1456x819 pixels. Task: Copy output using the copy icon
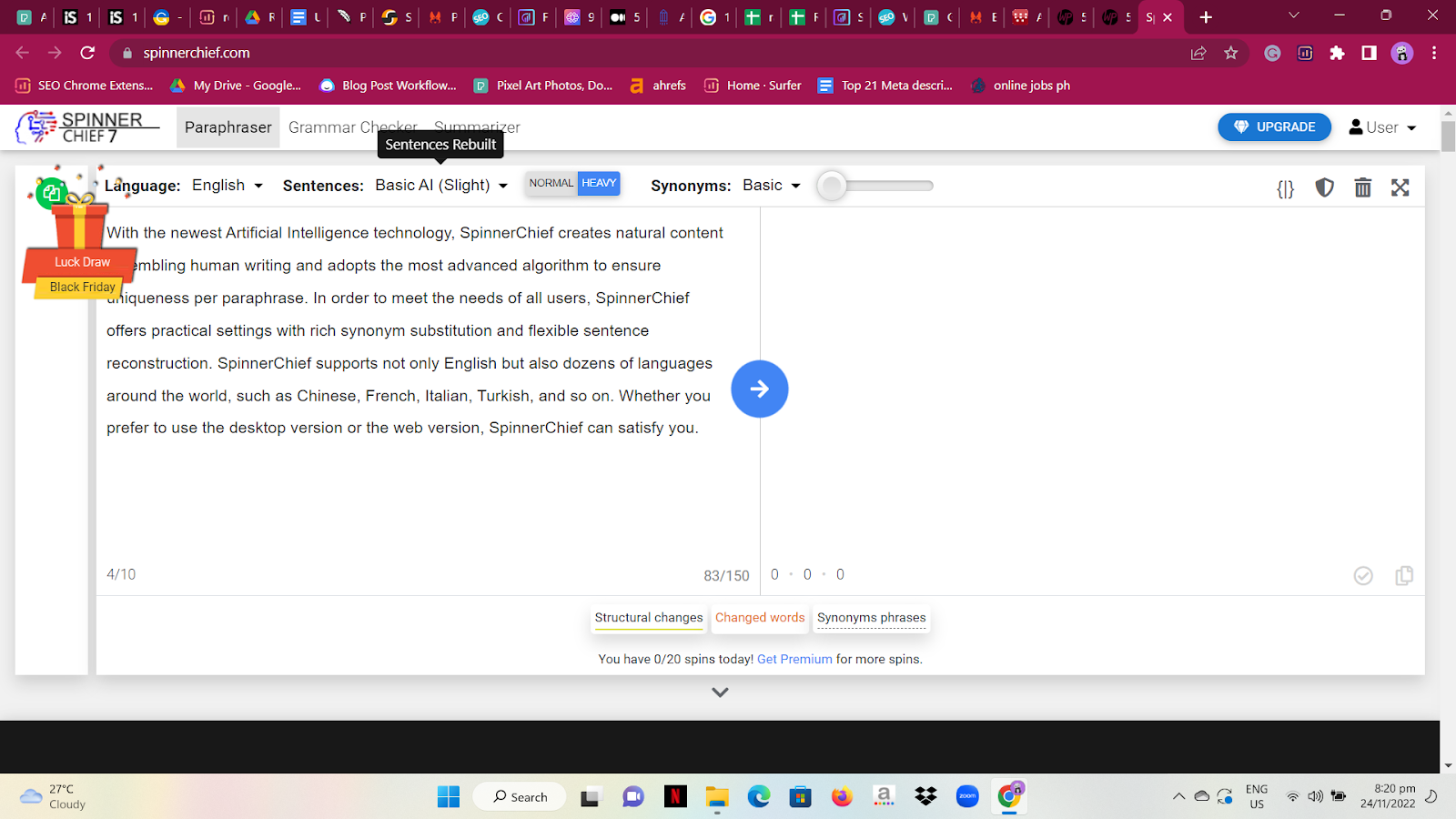(x=1404, y=575)
